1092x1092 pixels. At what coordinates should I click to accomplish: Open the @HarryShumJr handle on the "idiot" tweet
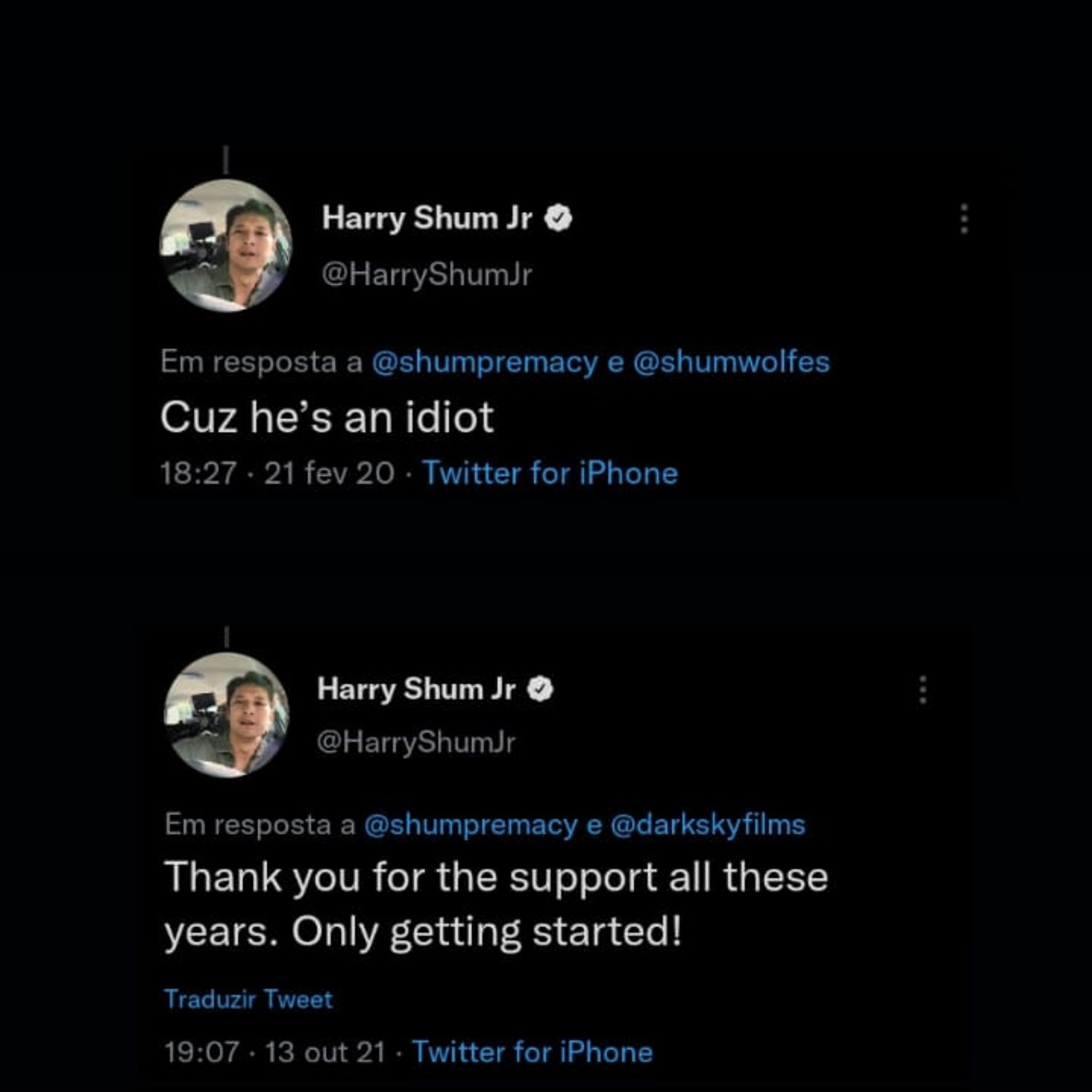427,275
